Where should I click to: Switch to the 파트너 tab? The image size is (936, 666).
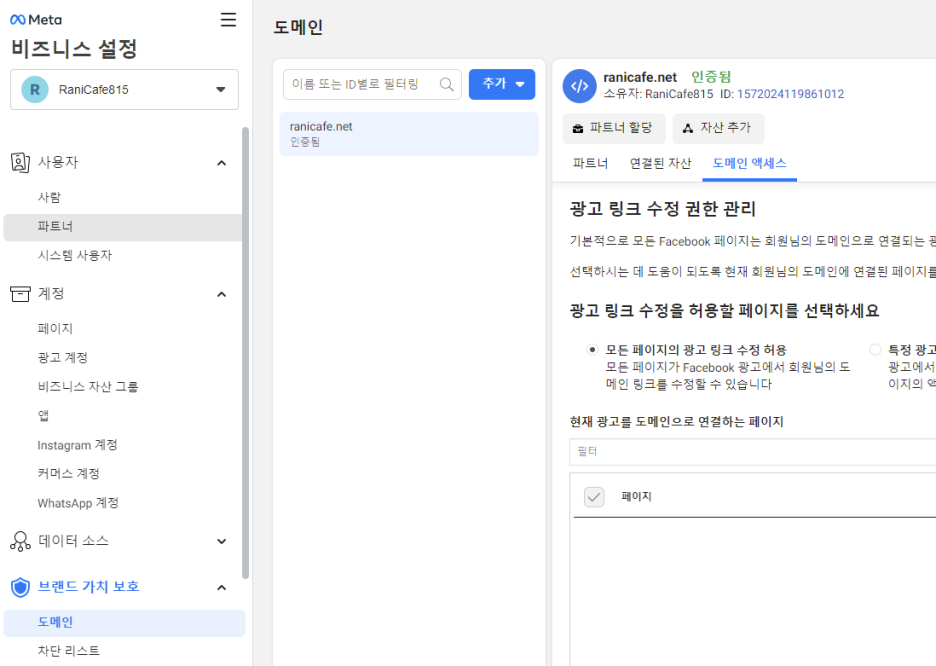pos(590,163)
